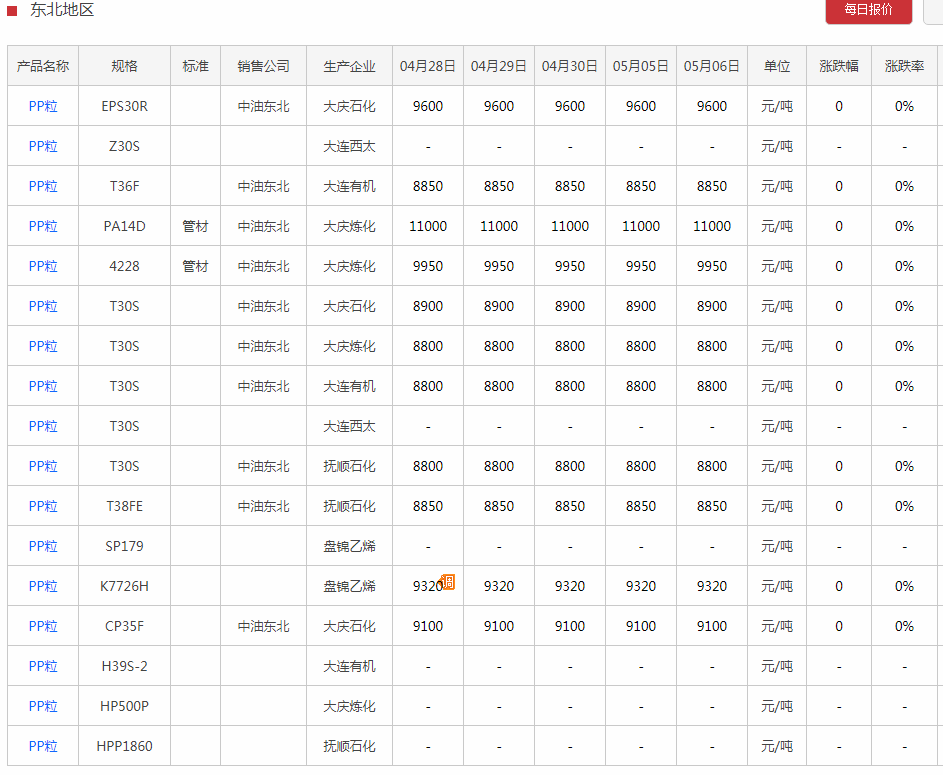The height and width of the screenshot is (775, 943).
Task: Select the 4228 specification cell
Action: 124,266
